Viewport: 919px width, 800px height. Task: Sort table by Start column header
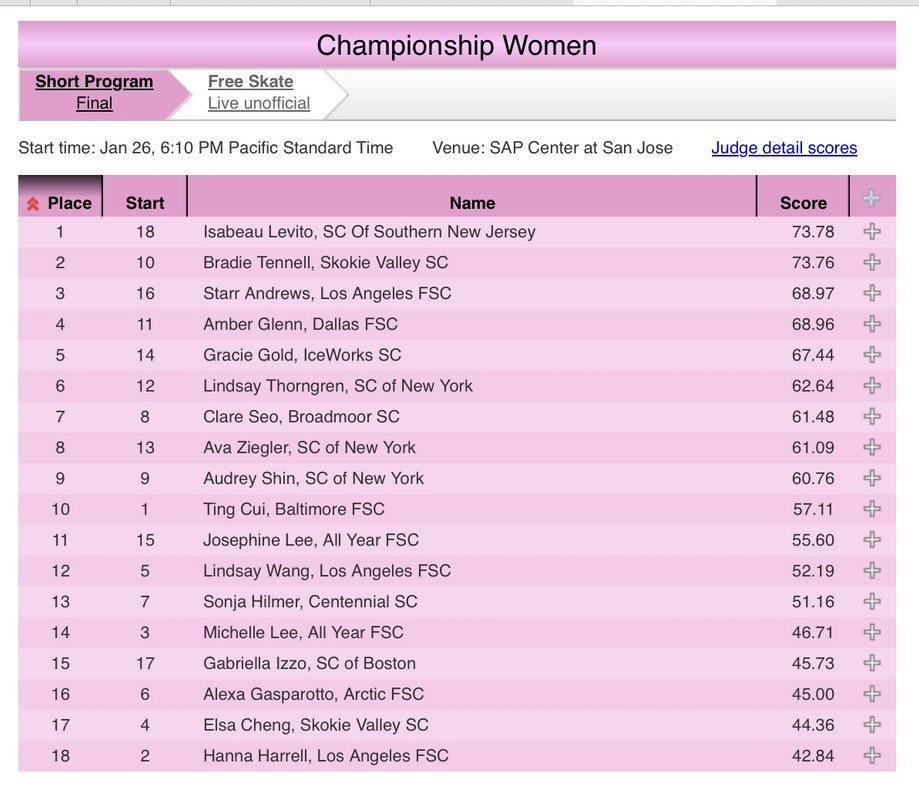click(145, 203)
